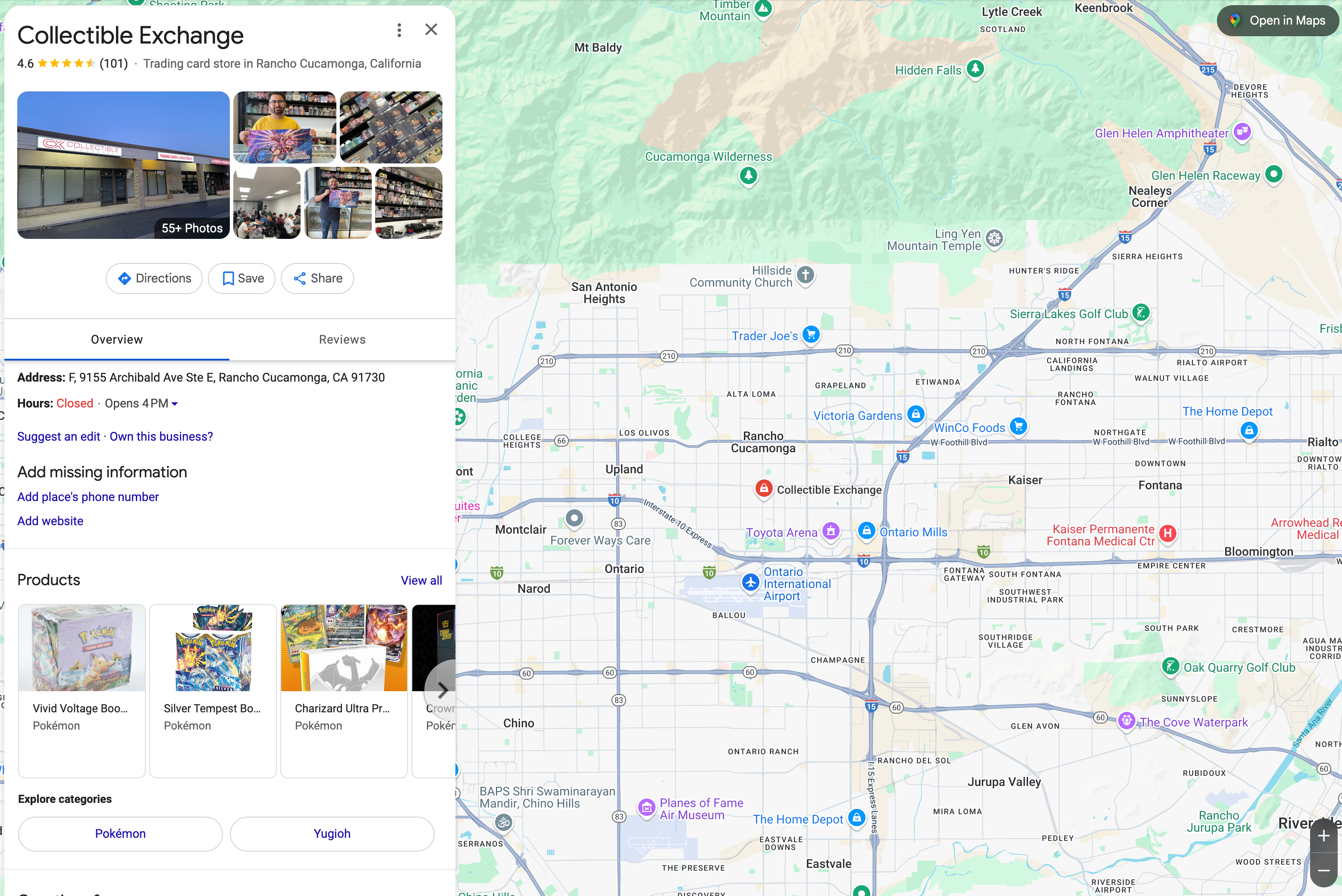Click Cucamonga Wilderness tree marker

click(749, 175)
